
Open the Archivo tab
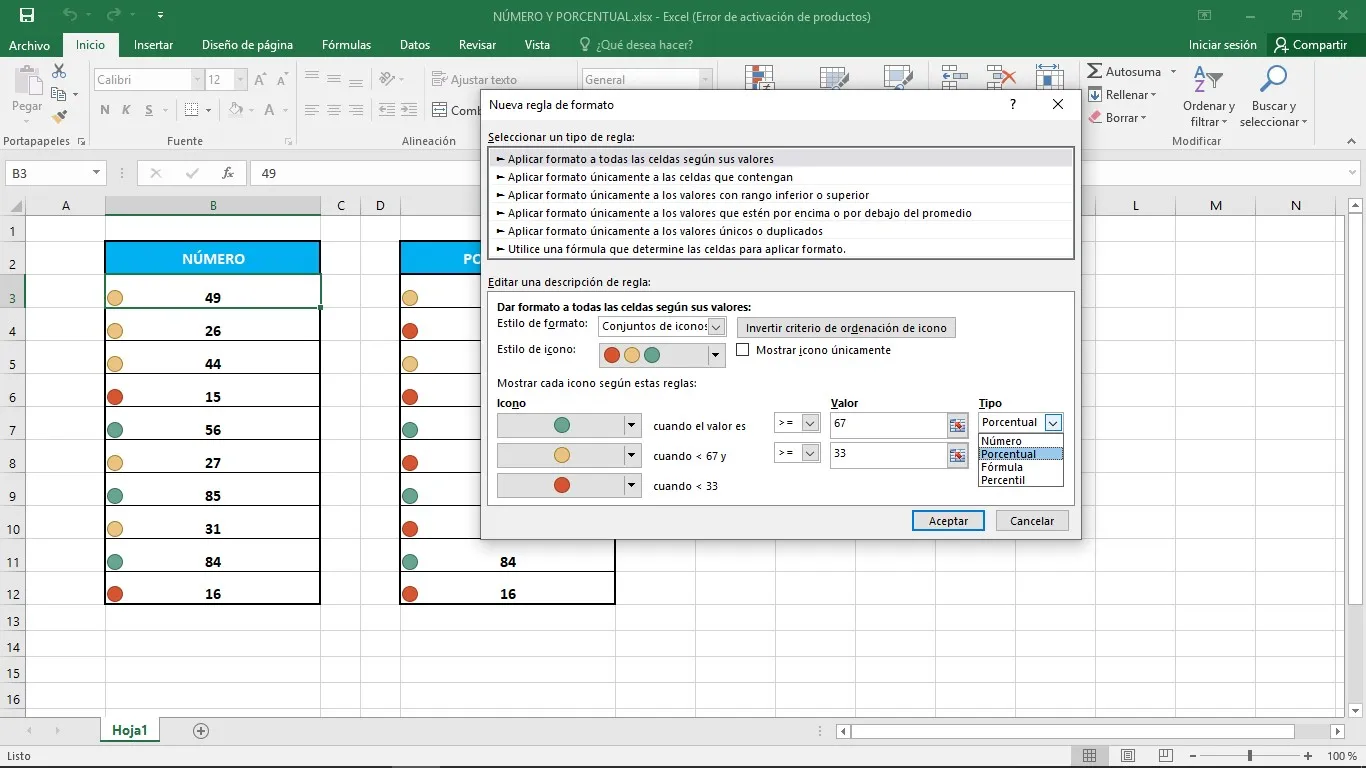[x=30, y=45]
